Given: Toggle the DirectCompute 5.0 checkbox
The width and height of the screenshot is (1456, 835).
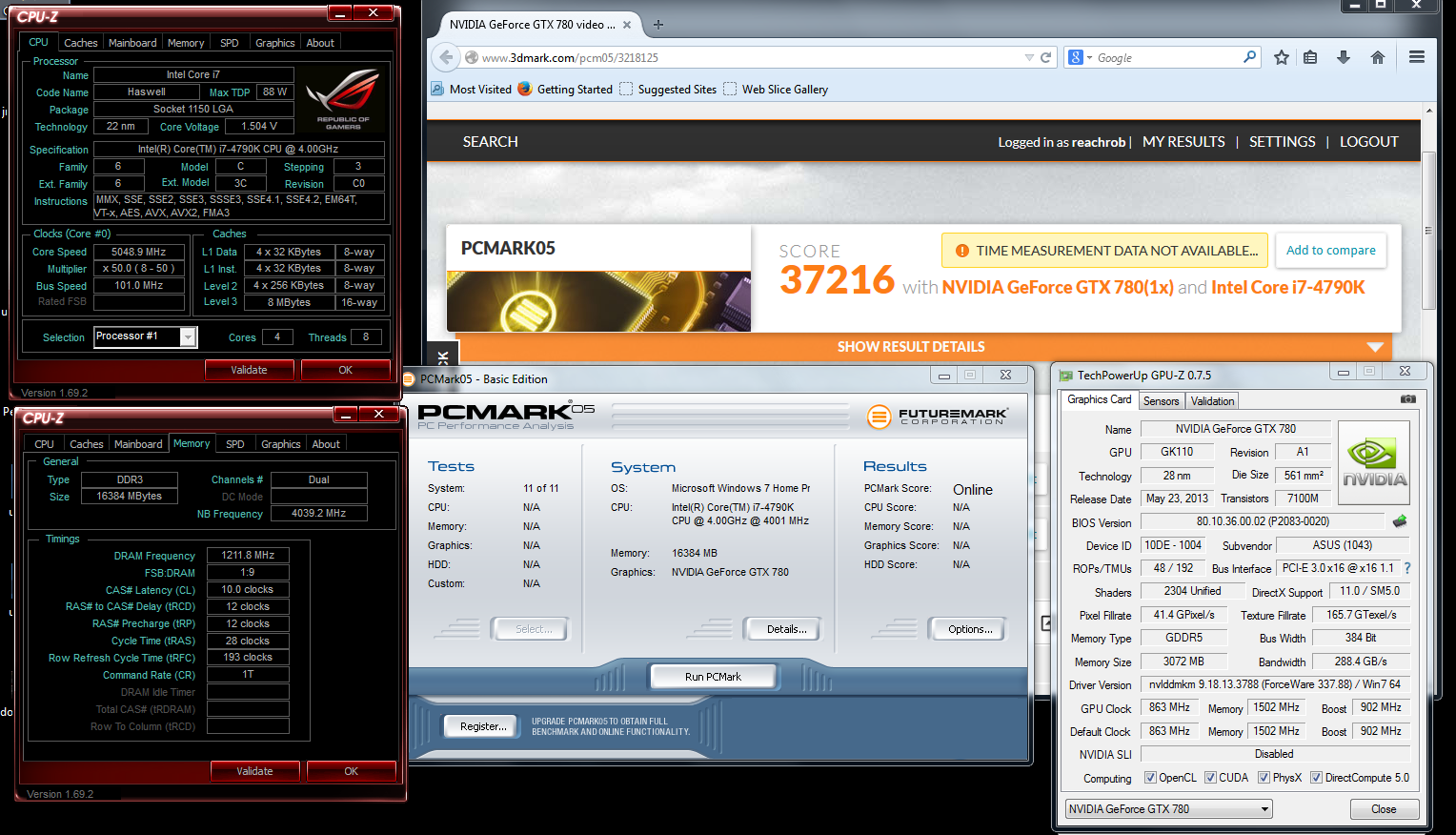Looking at the screenshot, I should point(1316,778).
